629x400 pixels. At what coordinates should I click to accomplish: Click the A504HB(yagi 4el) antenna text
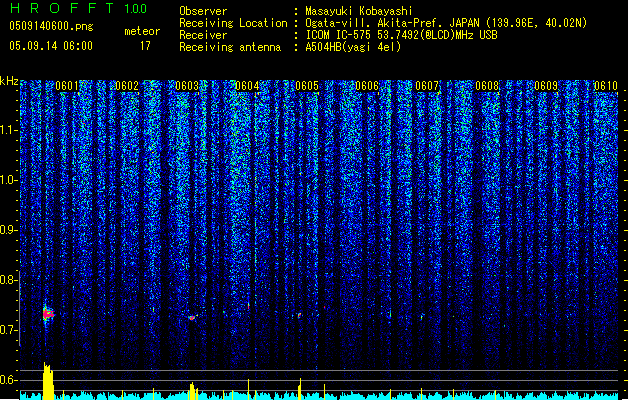[x=353, y=47]
